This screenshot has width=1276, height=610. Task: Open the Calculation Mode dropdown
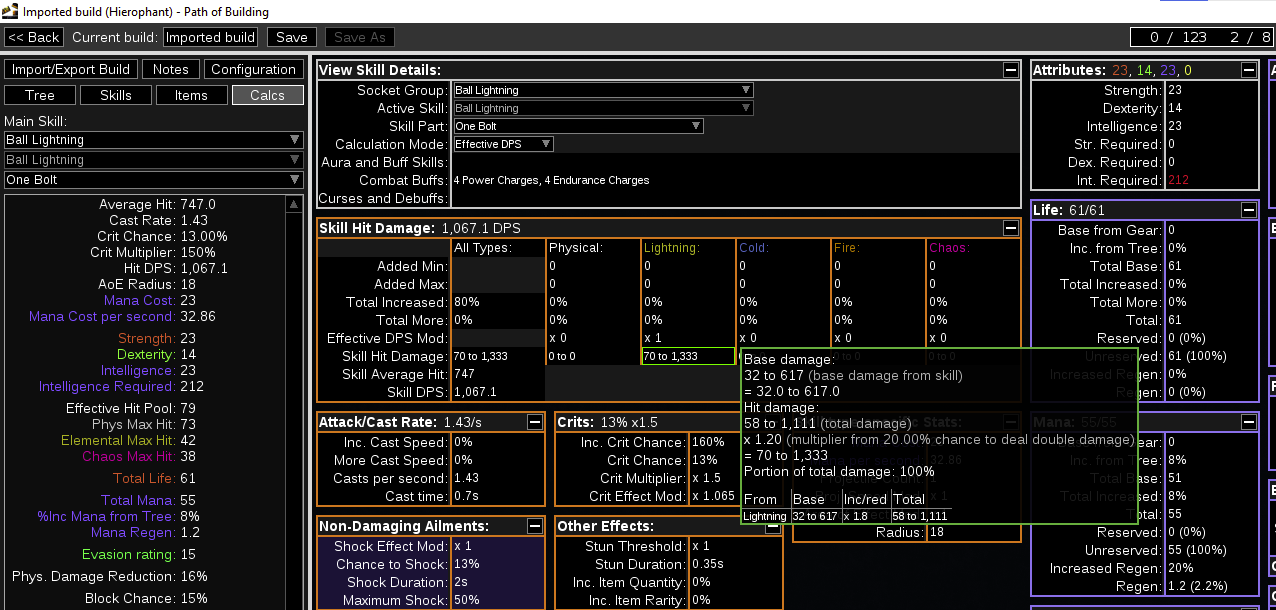tap(503, 144)
